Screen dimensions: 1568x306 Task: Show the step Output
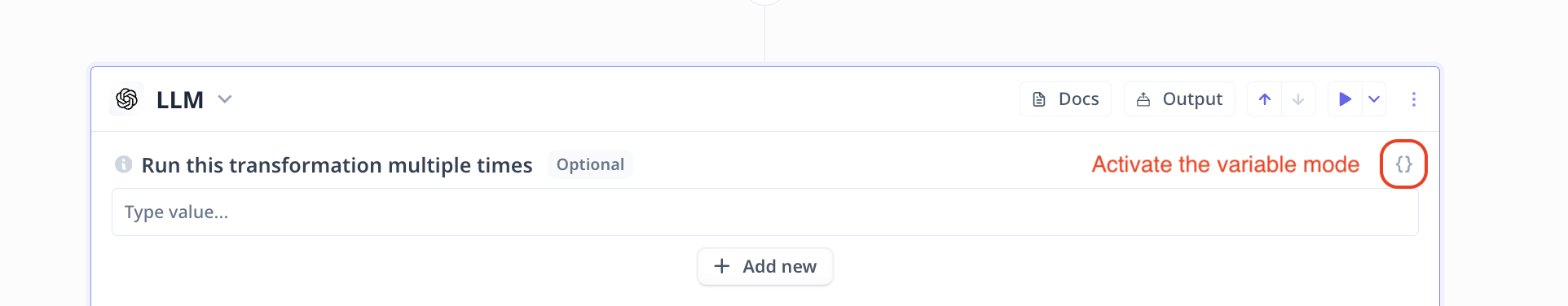[1179, 99]
